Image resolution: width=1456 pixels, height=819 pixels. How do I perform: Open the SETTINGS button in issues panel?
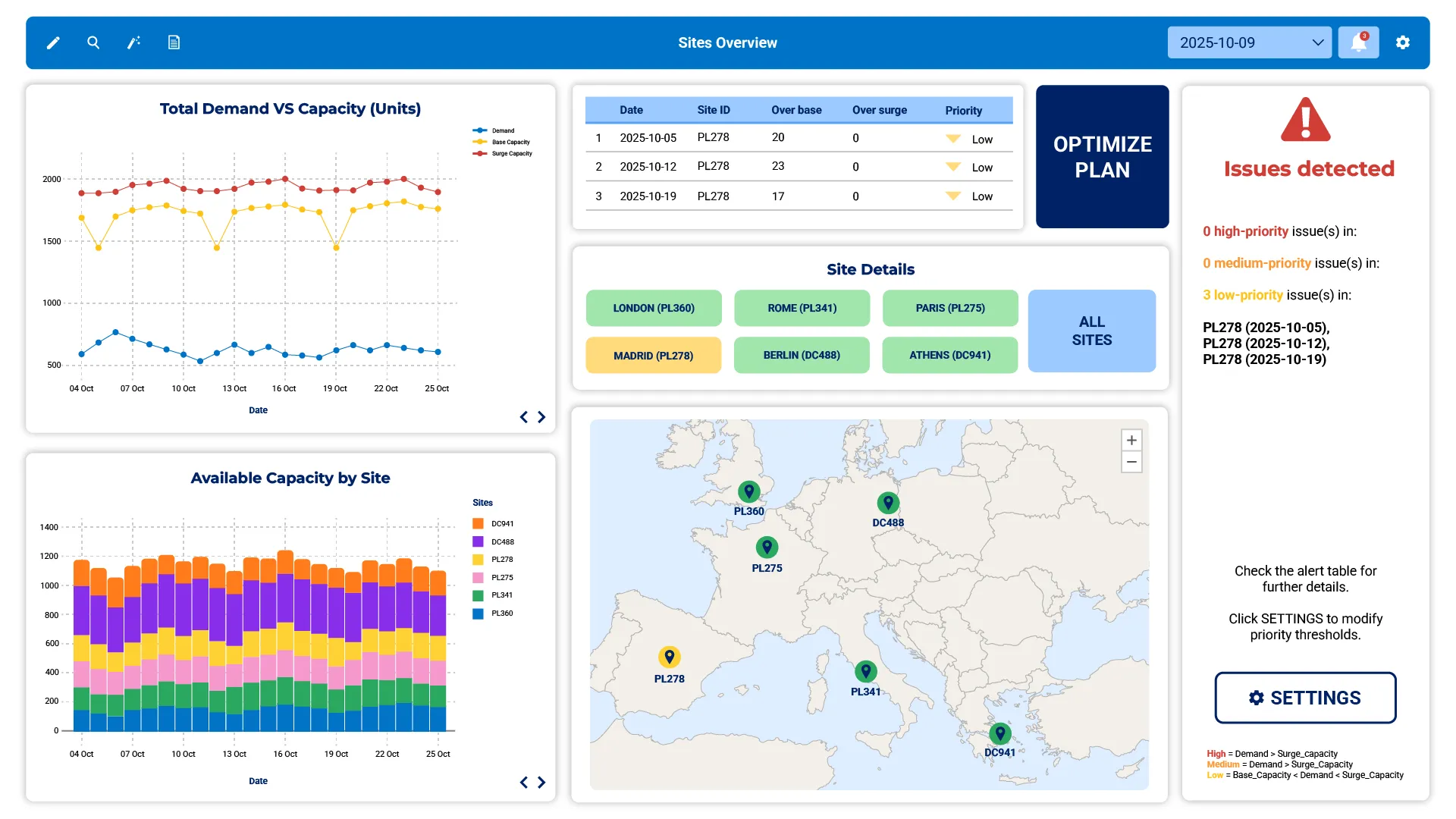click(1305, 698)
